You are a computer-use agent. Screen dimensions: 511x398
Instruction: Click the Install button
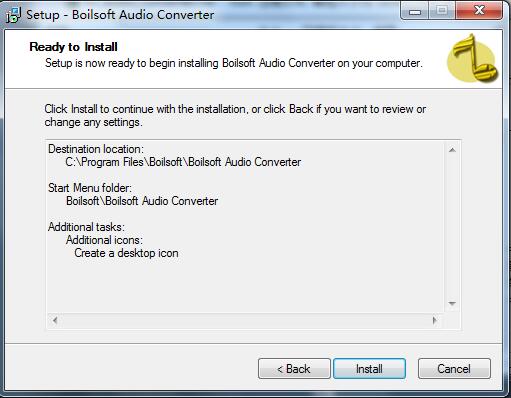tap(369, 369)
